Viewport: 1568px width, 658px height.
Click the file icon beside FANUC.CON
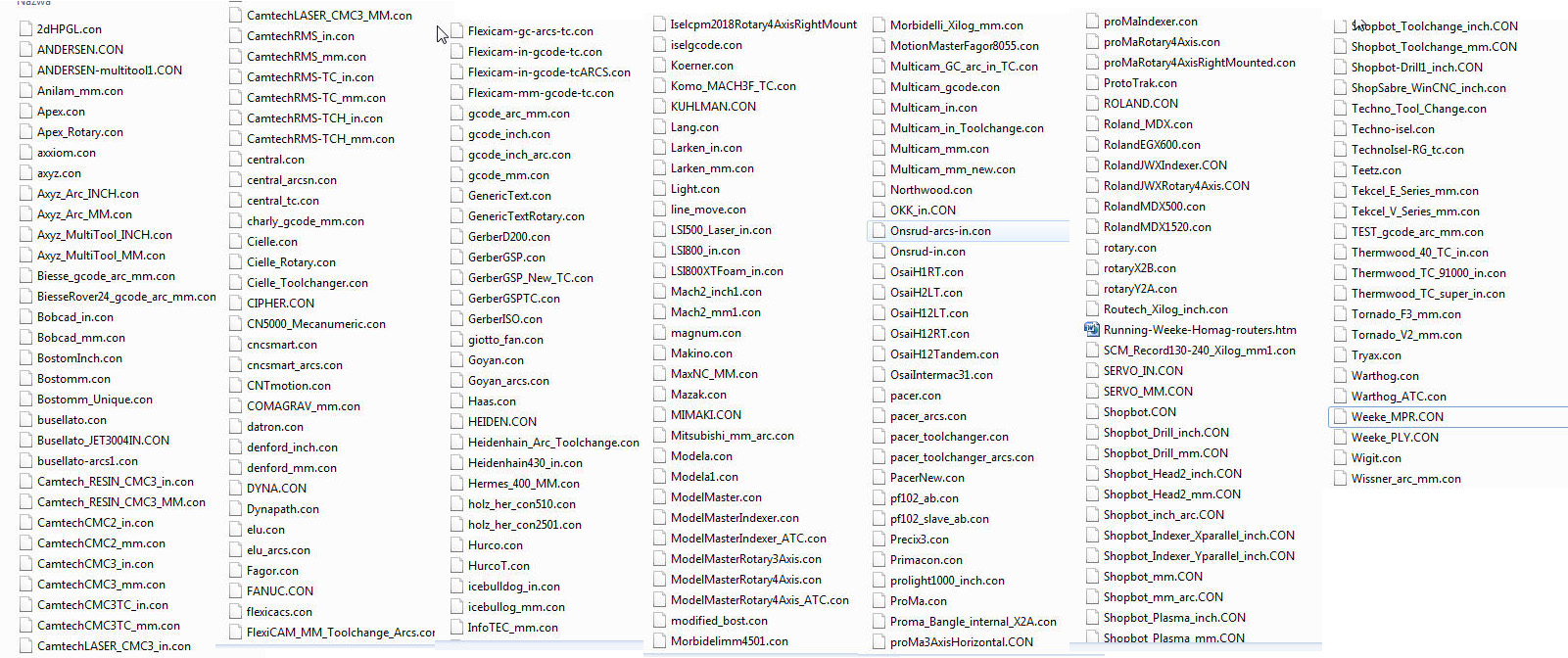[236, 591]
